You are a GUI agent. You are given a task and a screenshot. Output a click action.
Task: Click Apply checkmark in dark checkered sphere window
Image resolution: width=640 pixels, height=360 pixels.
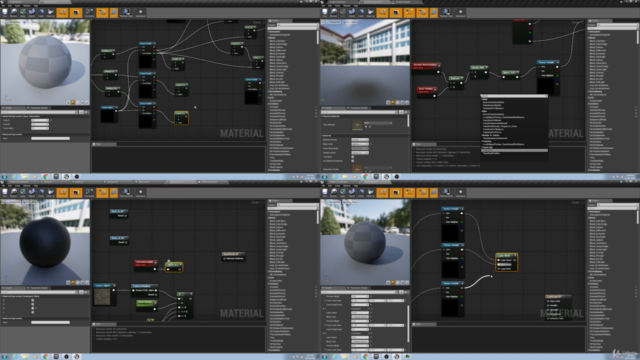(343, 192)
